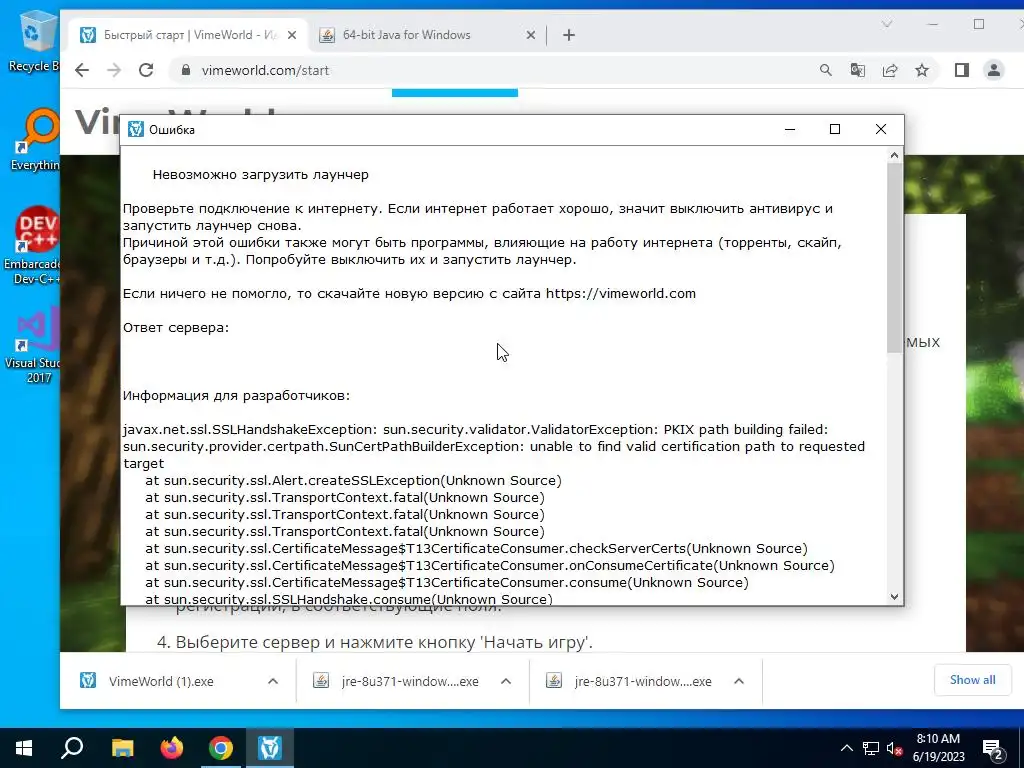Click the forward navigation arrow
This screenshot has width=1024, height=768.
(x=114, y=71)
